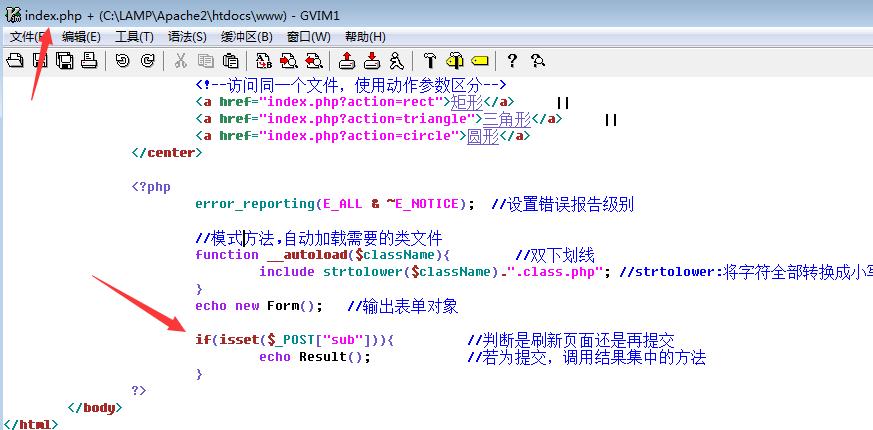Screen dimensions: 873x430
Task: Undo the last edit via toolbar
Action: click(122, 60)
